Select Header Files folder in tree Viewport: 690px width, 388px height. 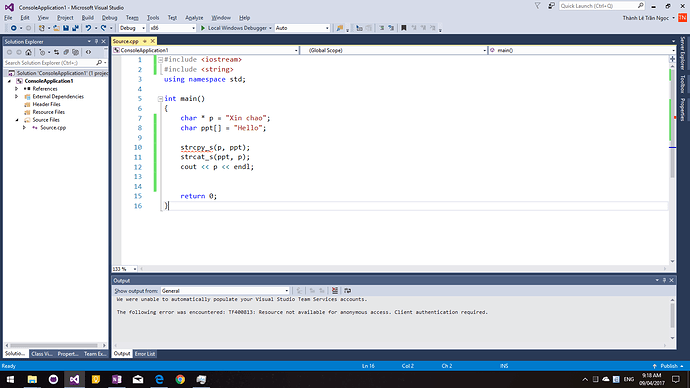pos(46,105)
